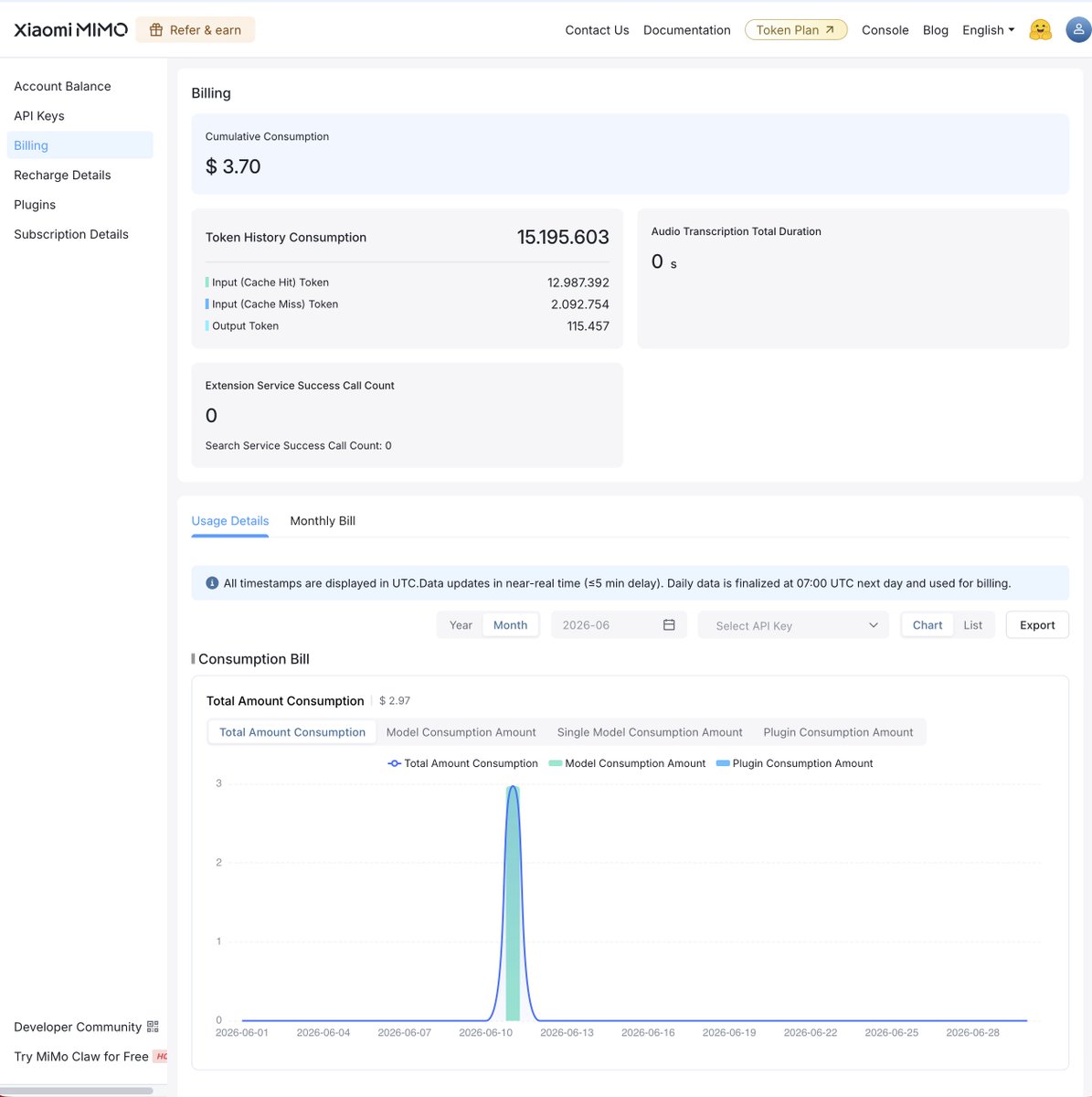Switch the period toggle to Year

461,625
